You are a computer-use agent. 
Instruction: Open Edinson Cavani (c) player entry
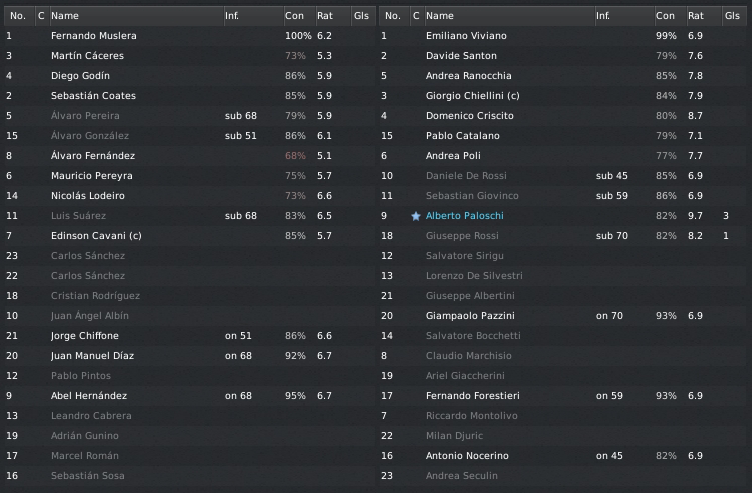(96, 236)
